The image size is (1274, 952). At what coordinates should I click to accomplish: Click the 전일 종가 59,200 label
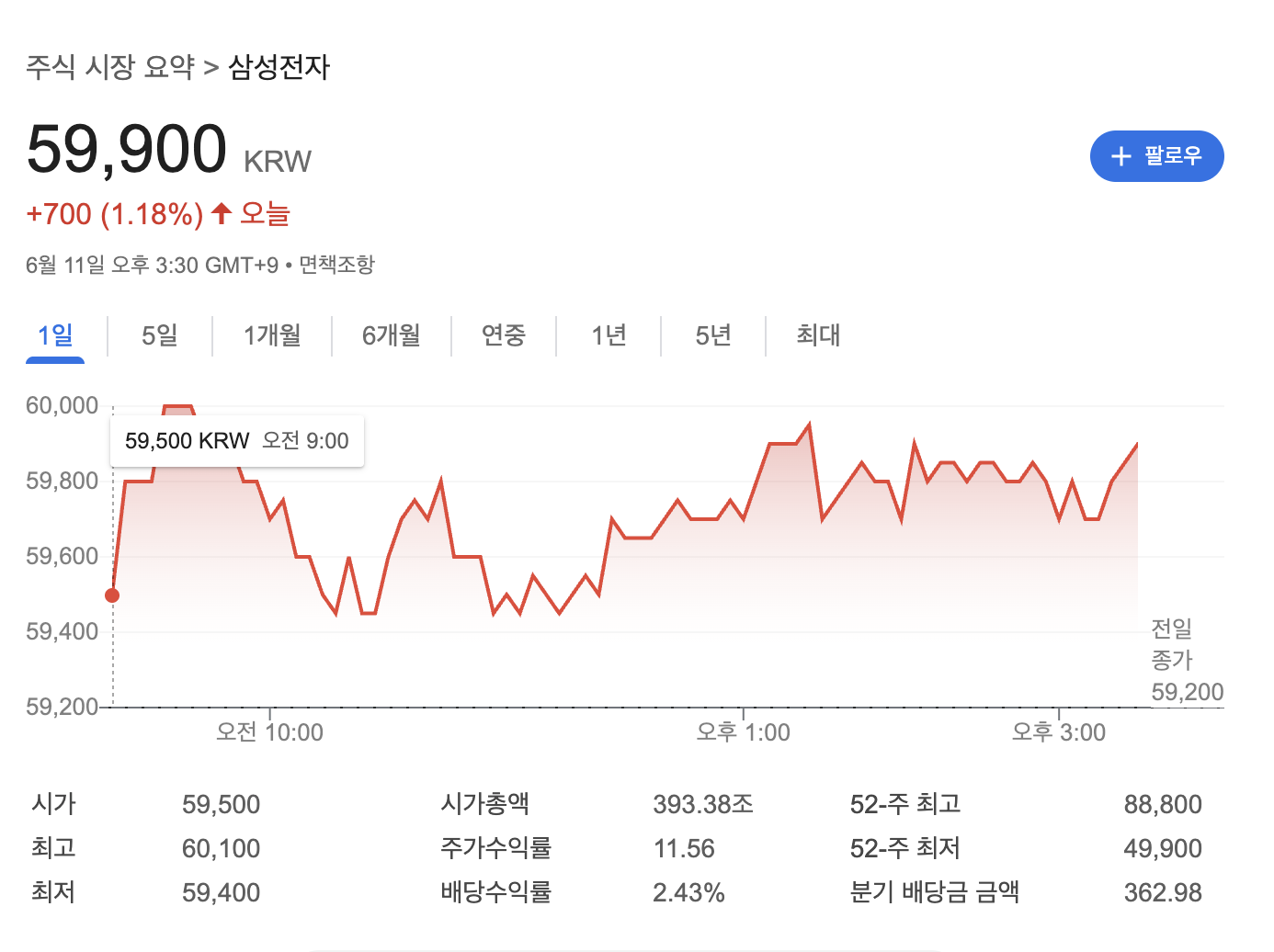1187,660
